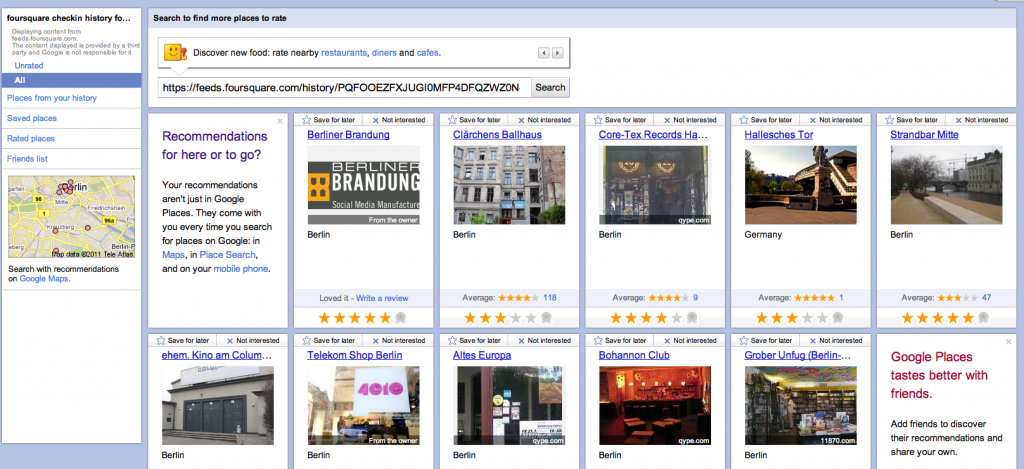Click the foursquare feed URL search field
The image size is (1024, 469).
[x=344, y=87]
